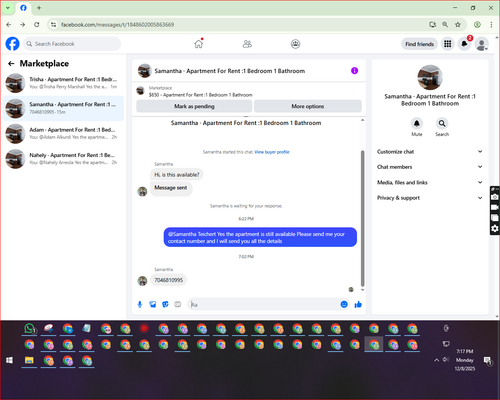500x400 pixels.
Task: Open the Facebook home logo
Action: point(13,44)
